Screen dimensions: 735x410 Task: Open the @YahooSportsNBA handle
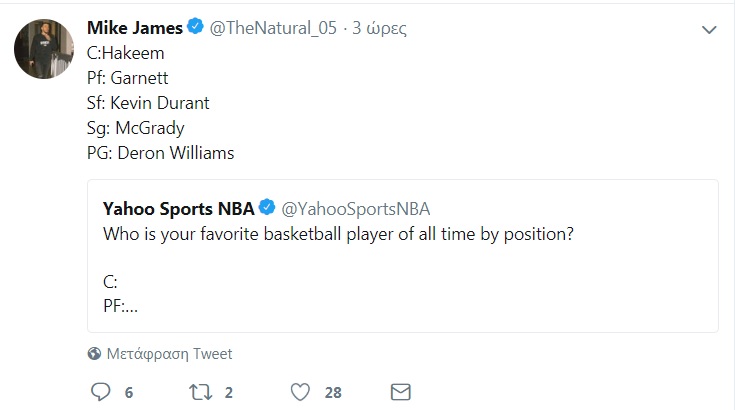point(357,208)
